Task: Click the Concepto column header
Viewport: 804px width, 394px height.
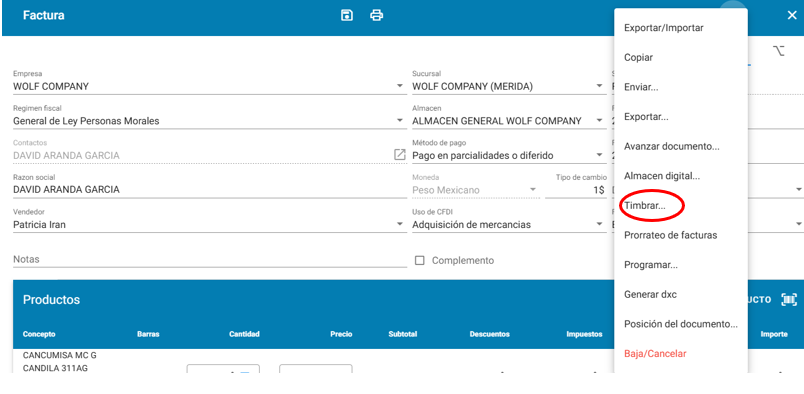Action: coord(39,334)
